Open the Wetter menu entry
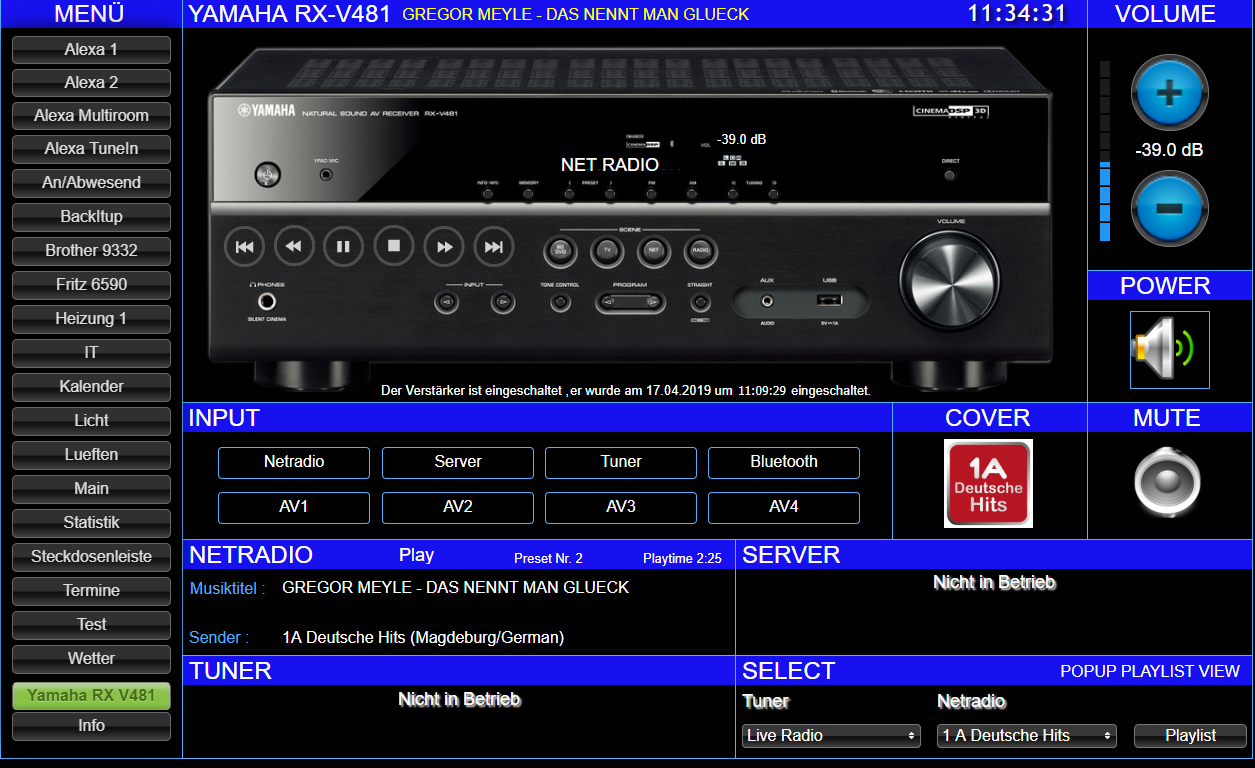This screenshot has width=1255, height=768. [91, 659]
